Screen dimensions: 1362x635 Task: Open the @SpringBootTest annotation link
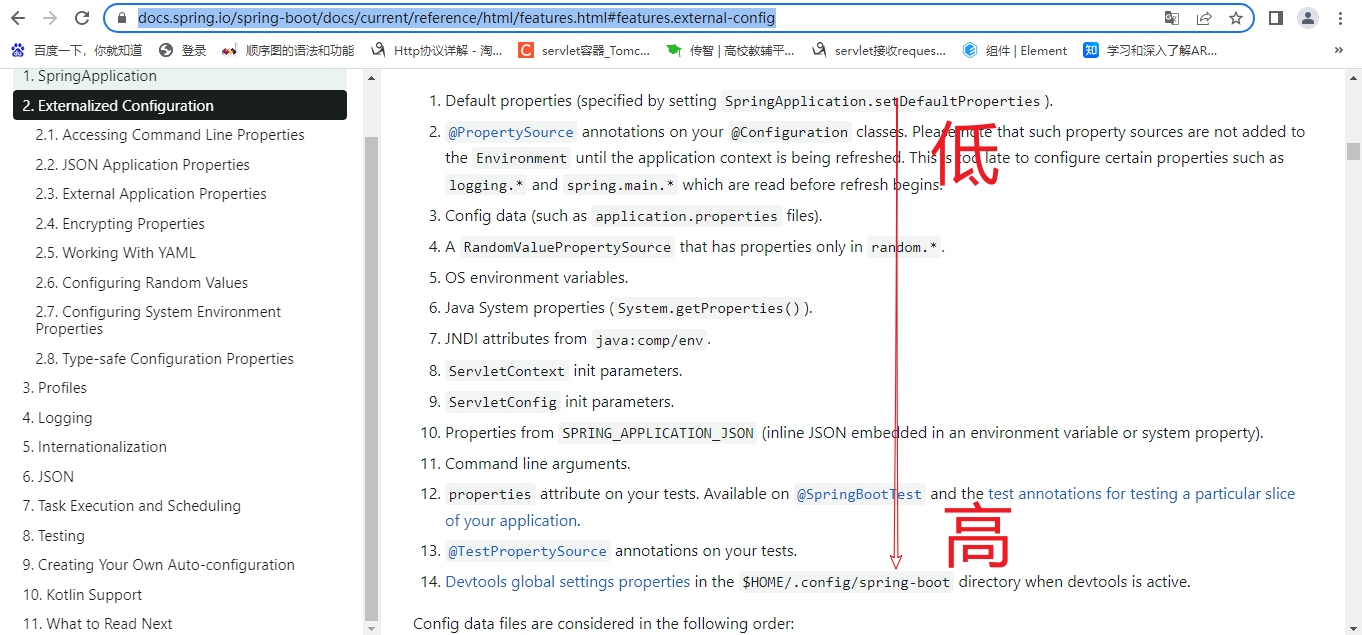(859, 494)
